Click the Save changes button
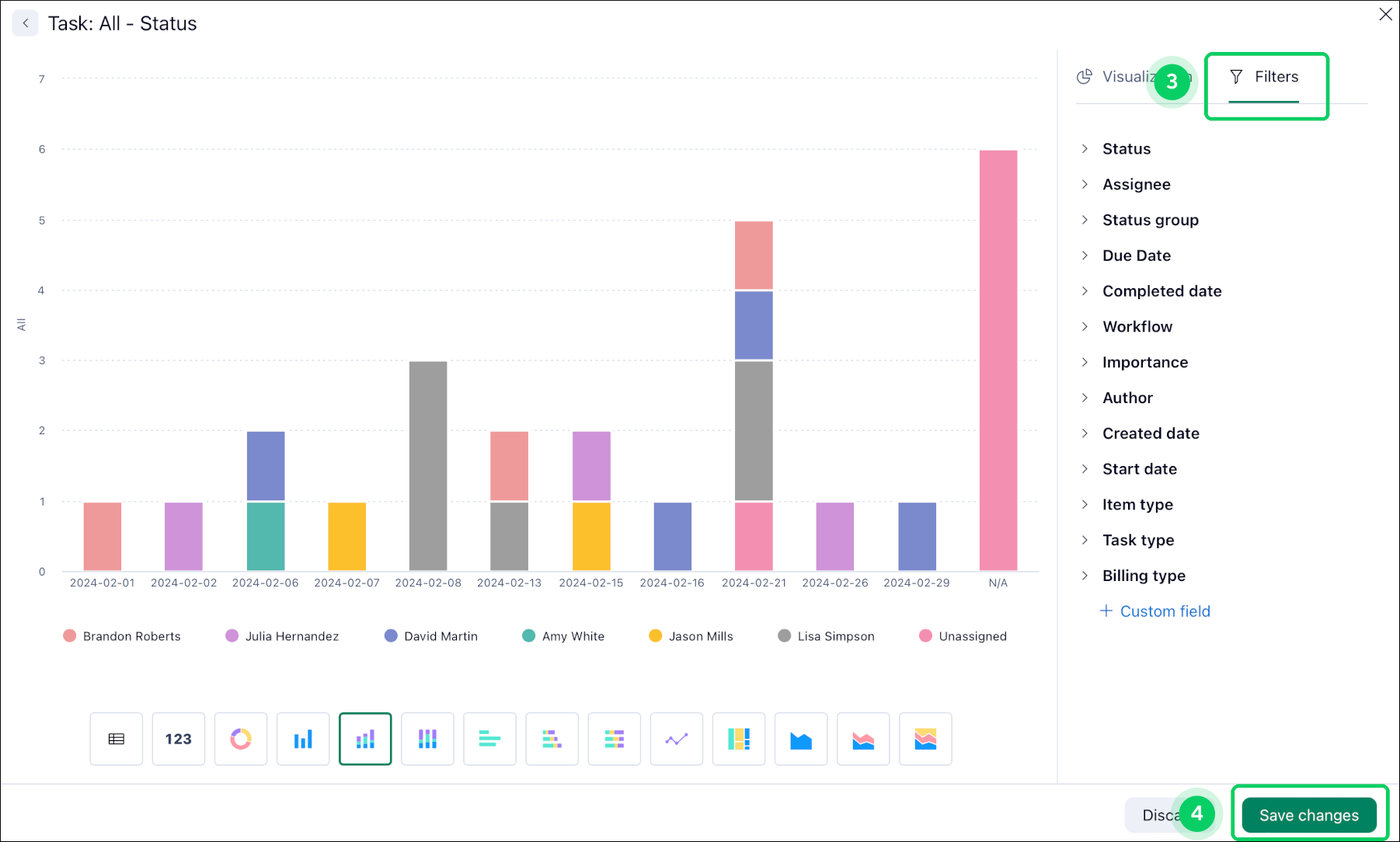 coord(1308,815)
